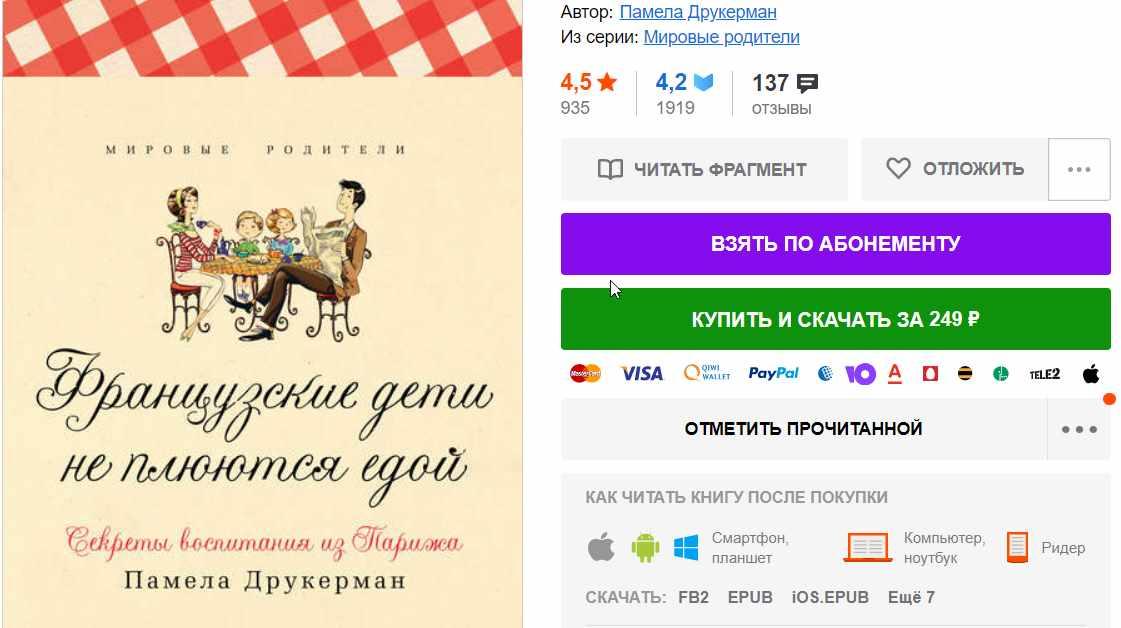Expand the three-dots menu beside ОТЛОЖИТЬ
This screenshot has width=1121, height=628.
point(1079,170)
